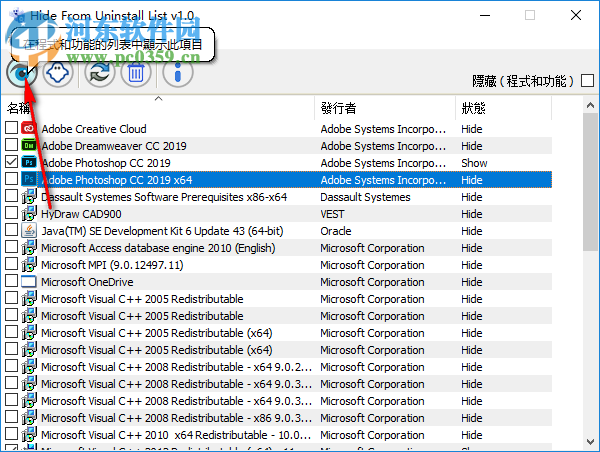Click the Dreamweaver CC 2019 icon
Image resolution: width=600 pixels, height=452 pixels.
(x=29, y=145)
